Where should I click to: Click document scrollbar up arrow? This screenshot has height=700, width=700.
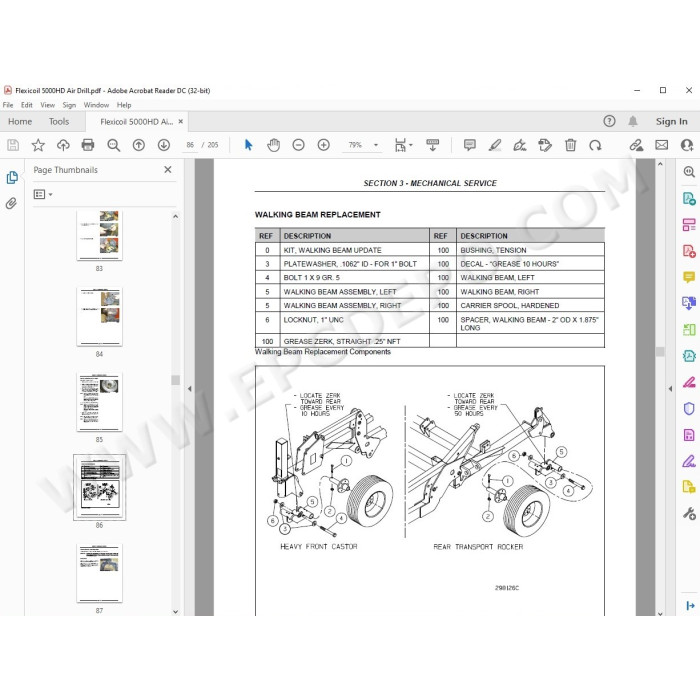(660, 164)
